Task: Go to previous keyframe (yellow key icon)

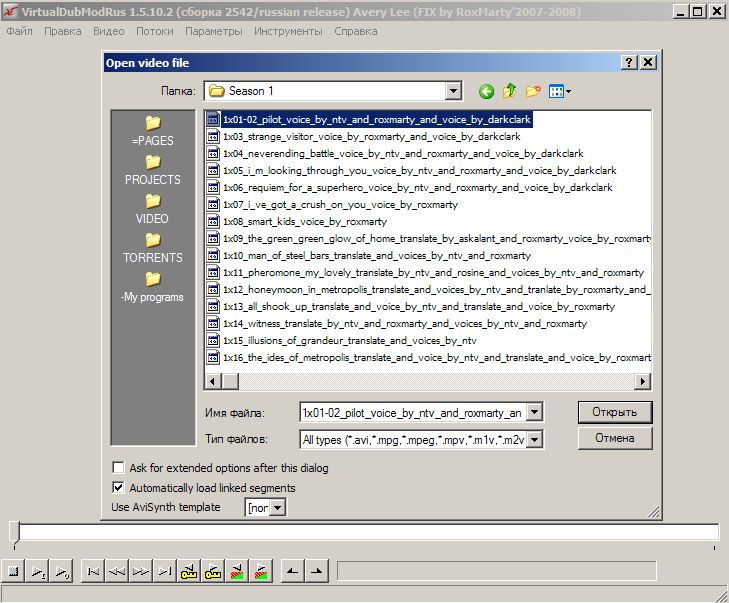Action: (x=190, y=571)
